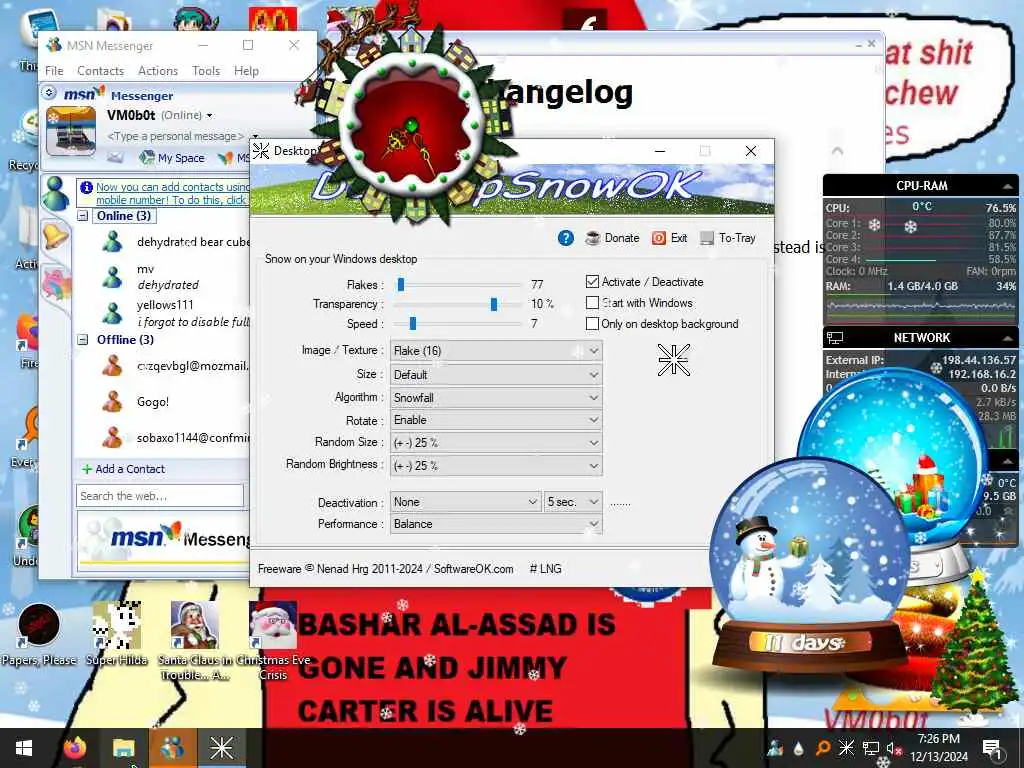Open the Online status dropdown arrow next to VM0b0t
Screen dimensions: 1024x768
point(209,116)
